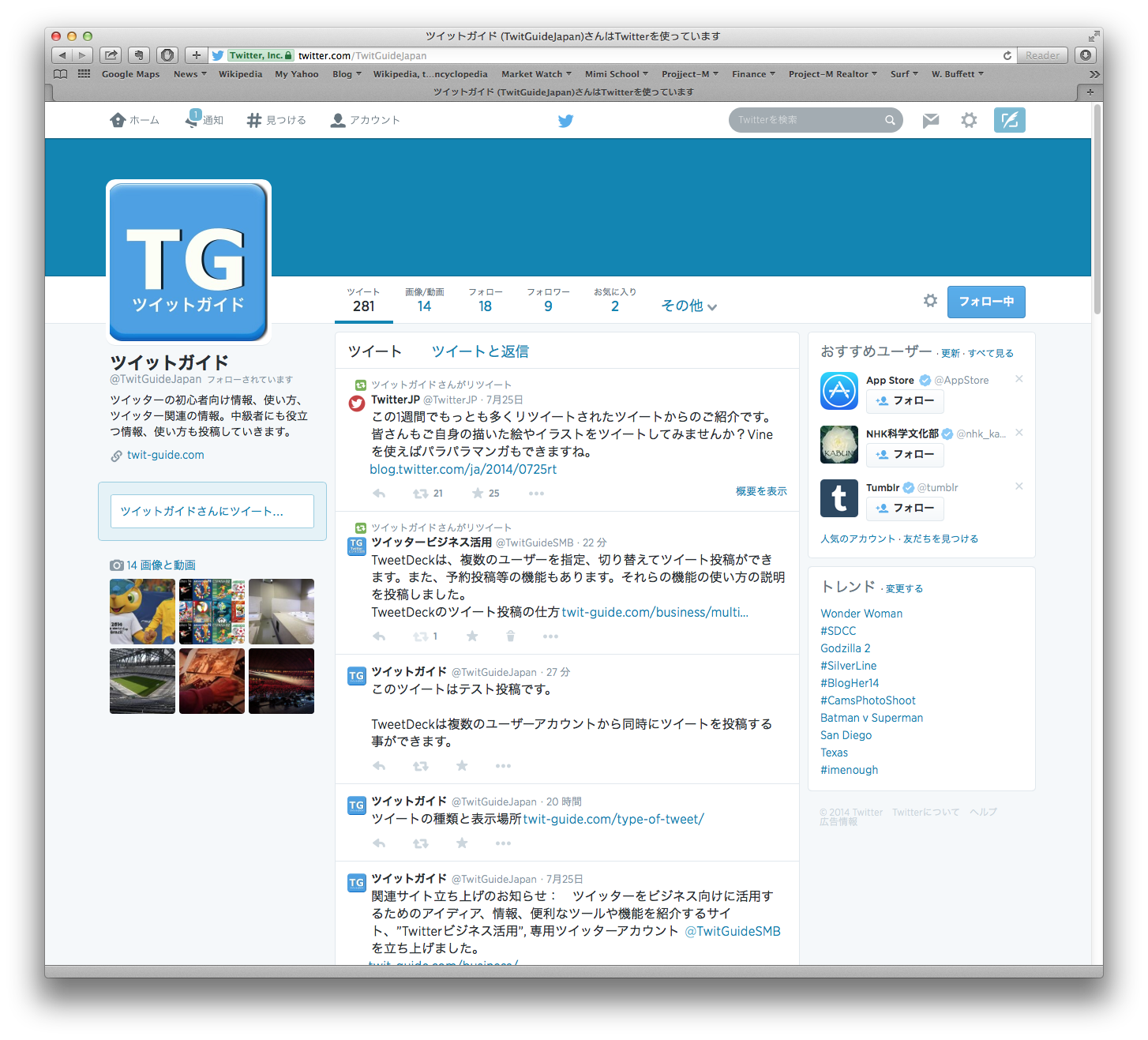This screenshot has height=1040, width=1148.
Task: View 画像/動画 14 stats tab
Action: [x=424, y=301]
